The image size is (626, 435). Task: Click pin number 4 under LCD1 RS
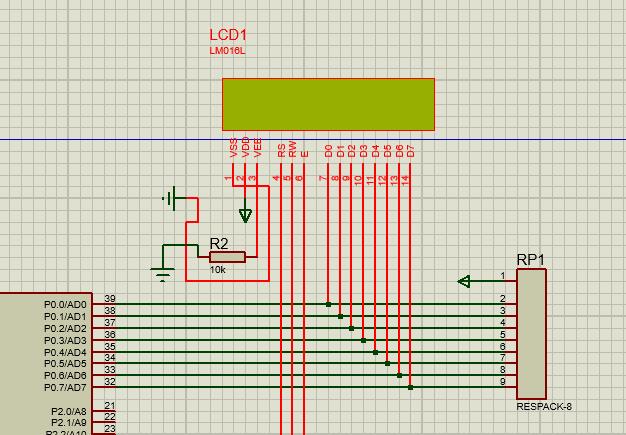tap(276, 178)
